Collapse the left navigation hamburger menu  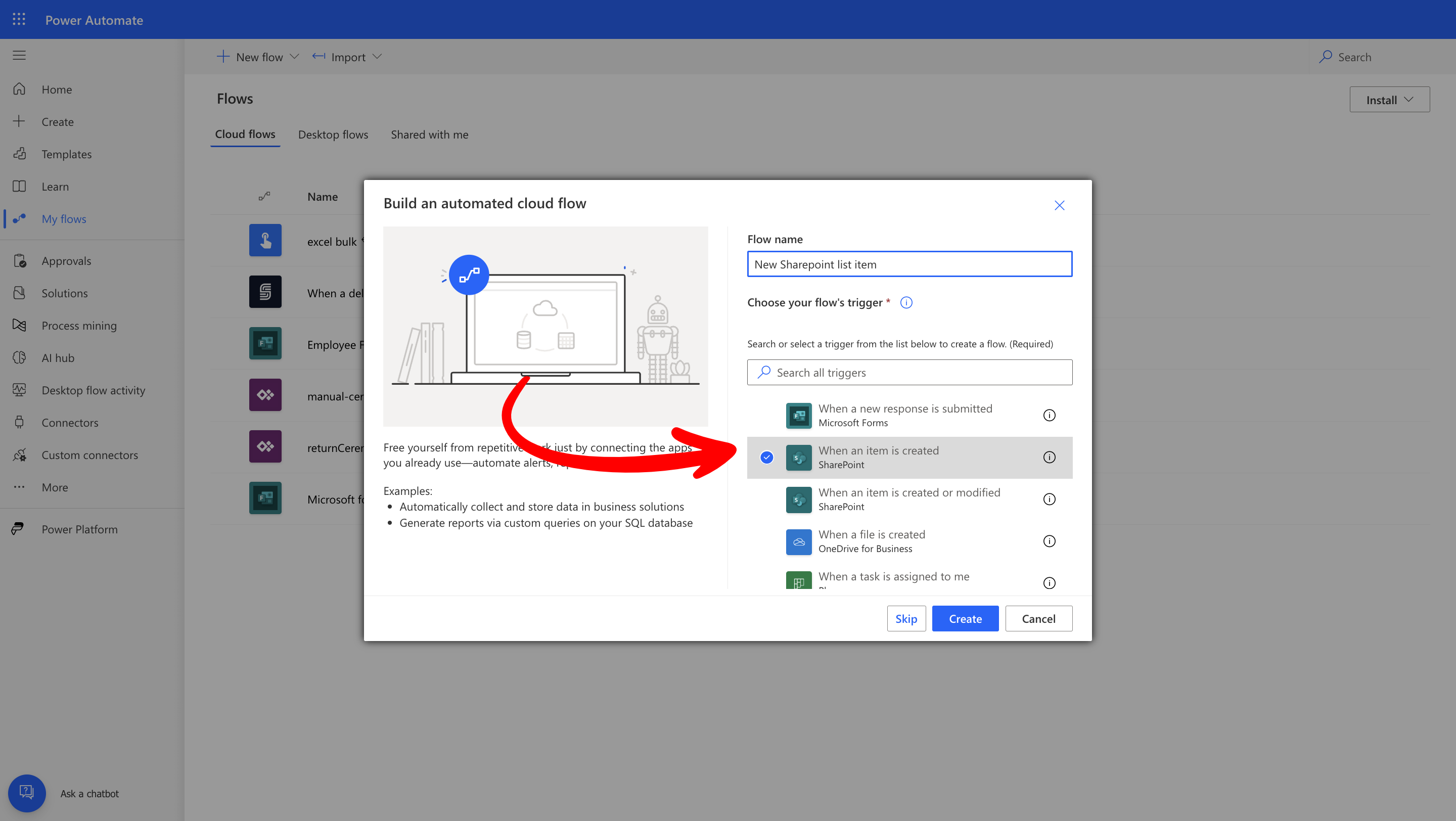coord(19,56)
